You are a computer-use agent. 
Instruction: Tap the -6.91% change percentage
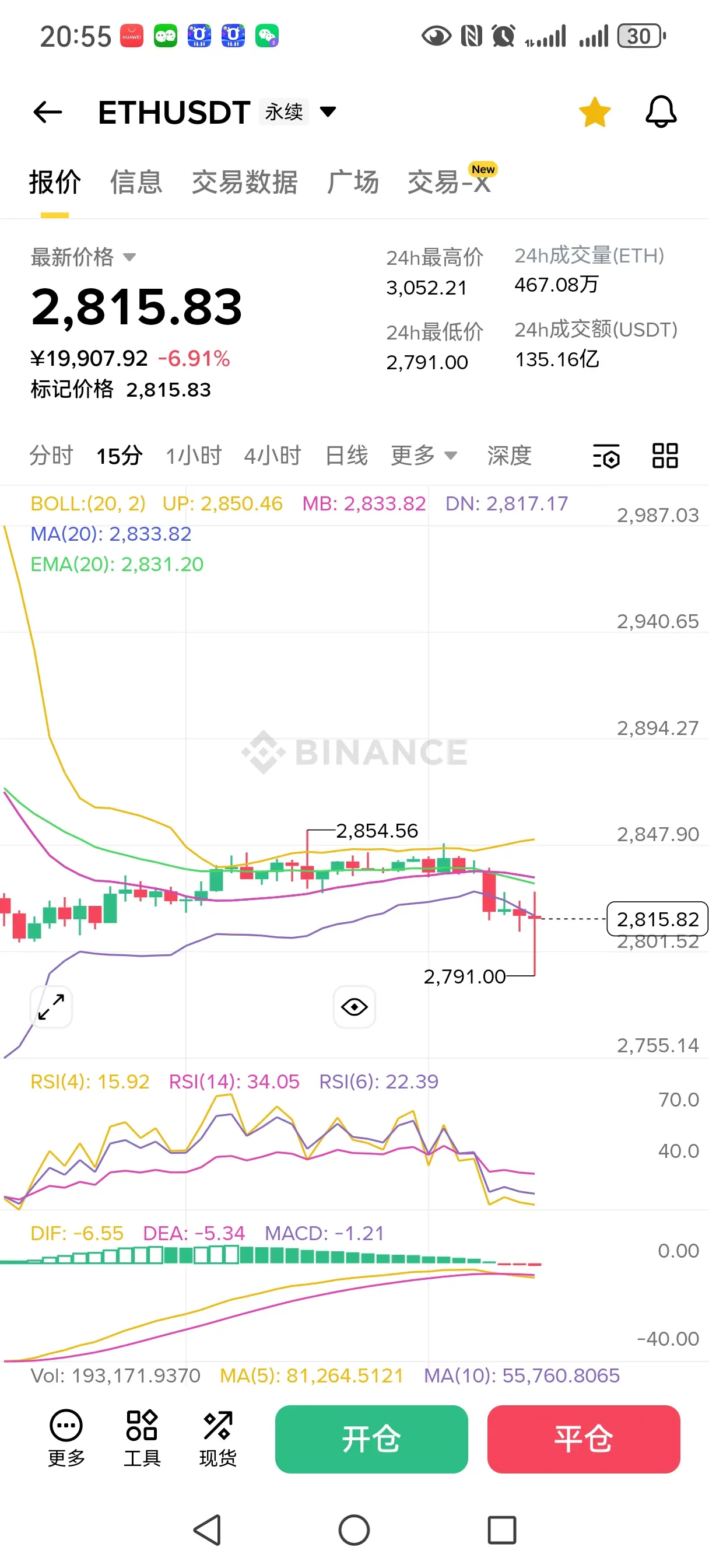(194, 359)
